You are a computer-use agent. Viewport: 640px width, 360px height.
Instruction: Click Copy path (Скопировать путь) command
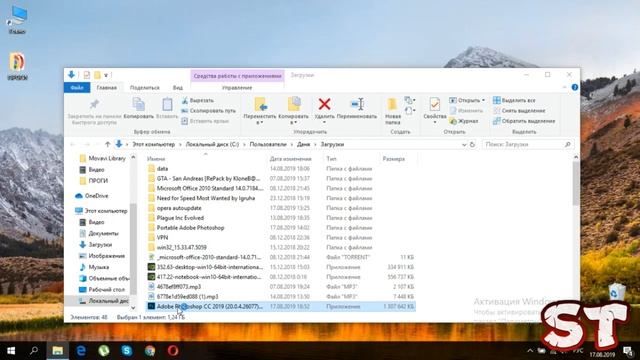209,111
